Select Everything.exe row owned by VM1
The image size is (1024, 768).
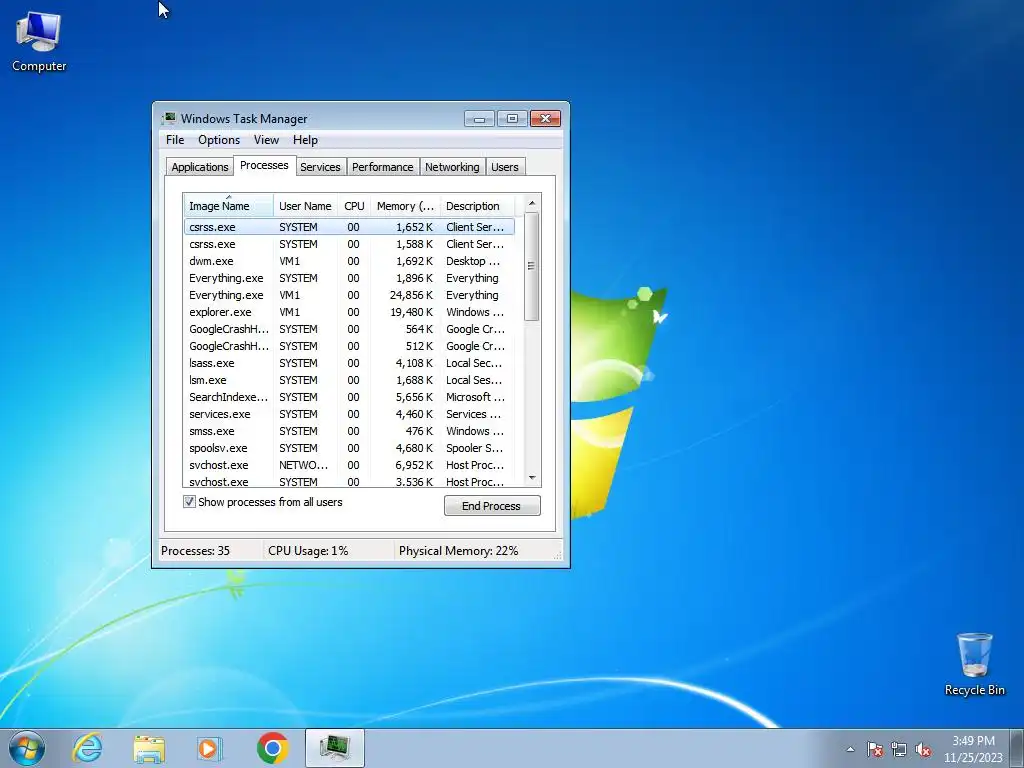349,295
